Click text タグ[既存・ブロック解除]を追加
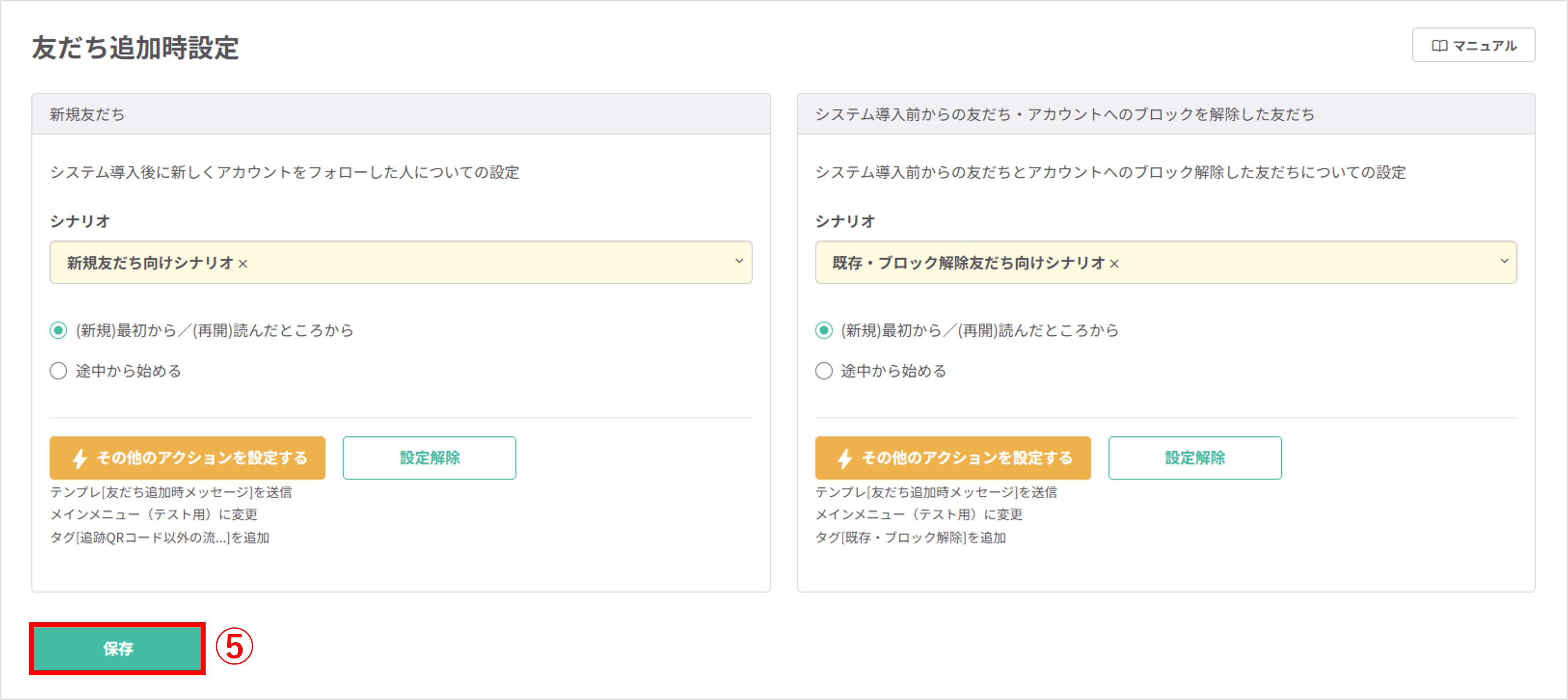 (x=911, y=537)
